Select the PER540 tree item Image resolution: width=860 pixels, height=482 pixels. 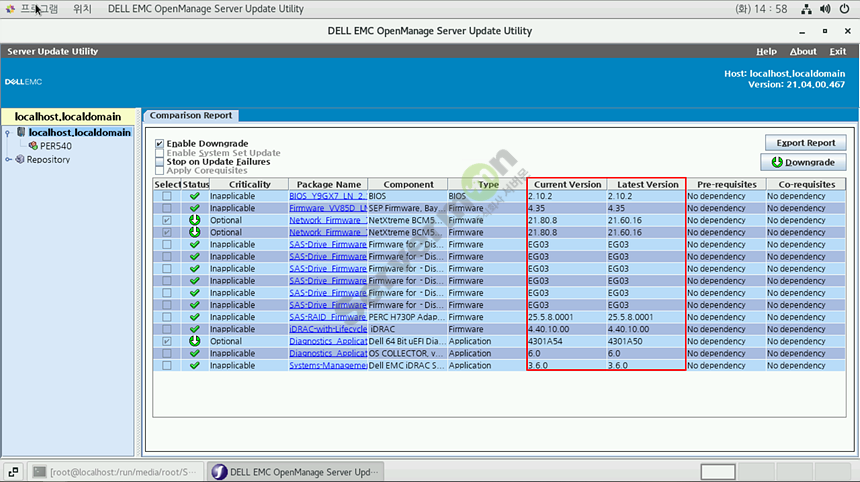pyautogui.click(x=55, y=146)
